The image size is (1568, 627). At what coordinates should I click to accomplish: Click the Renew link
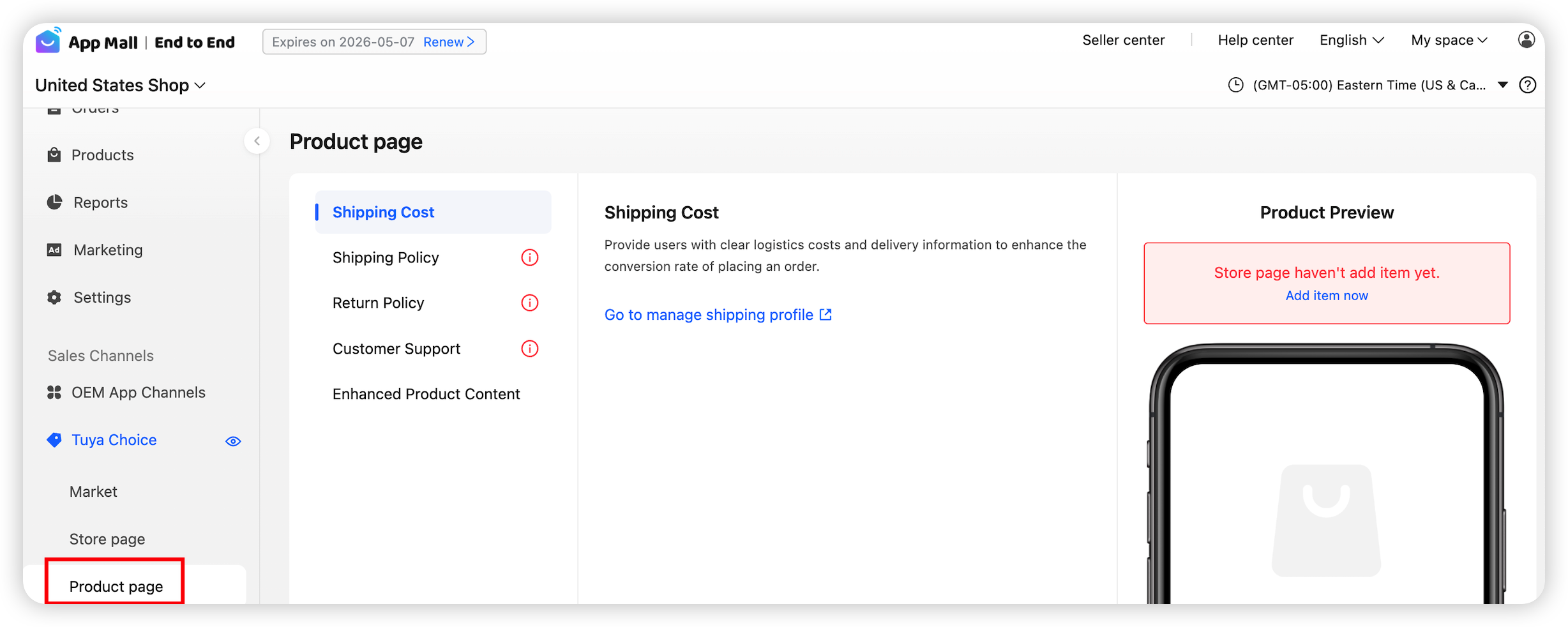(x=449, y=42)
